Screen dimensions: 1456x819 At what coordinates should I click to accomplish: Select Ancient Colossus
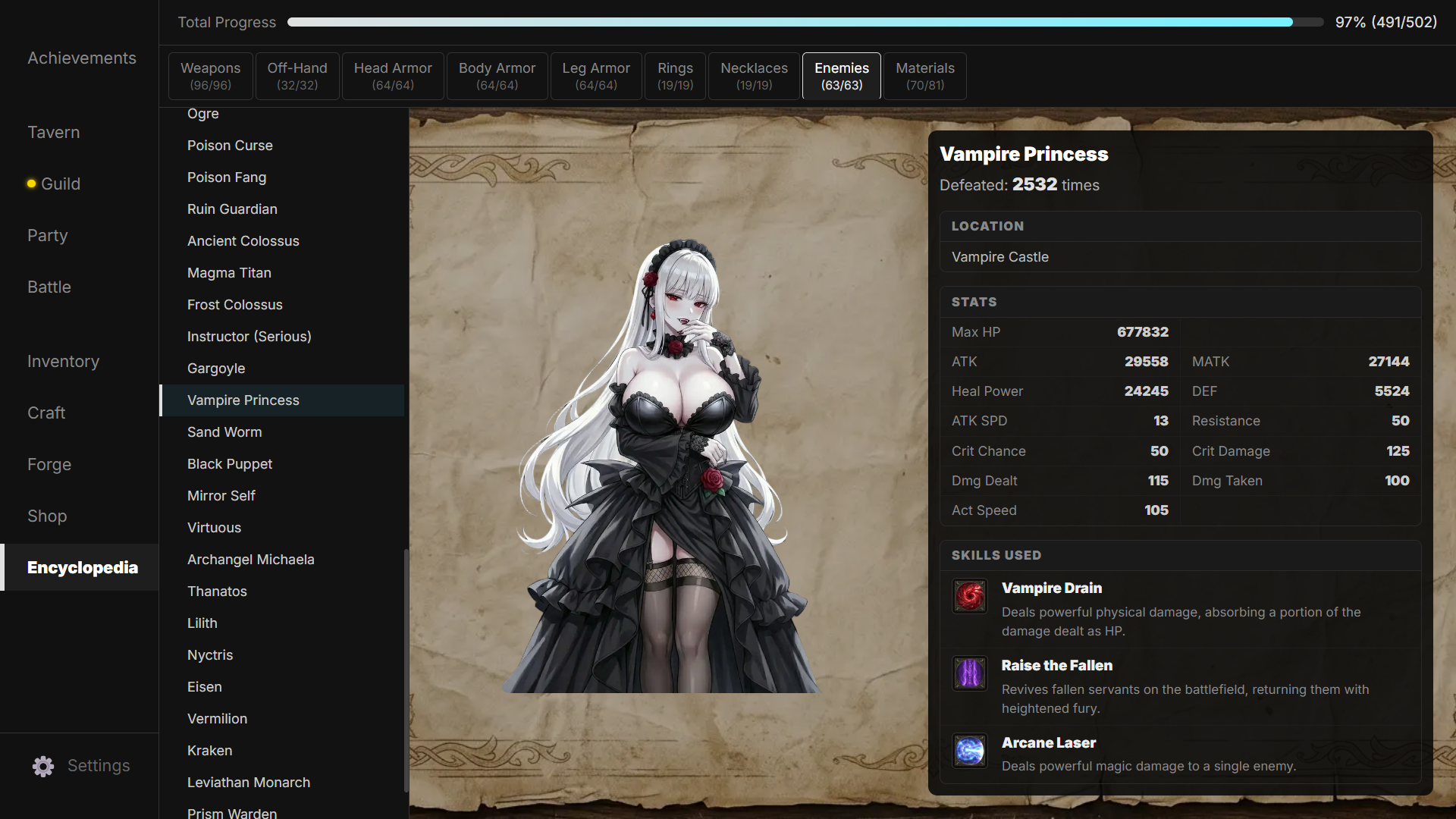click(282, 241)
